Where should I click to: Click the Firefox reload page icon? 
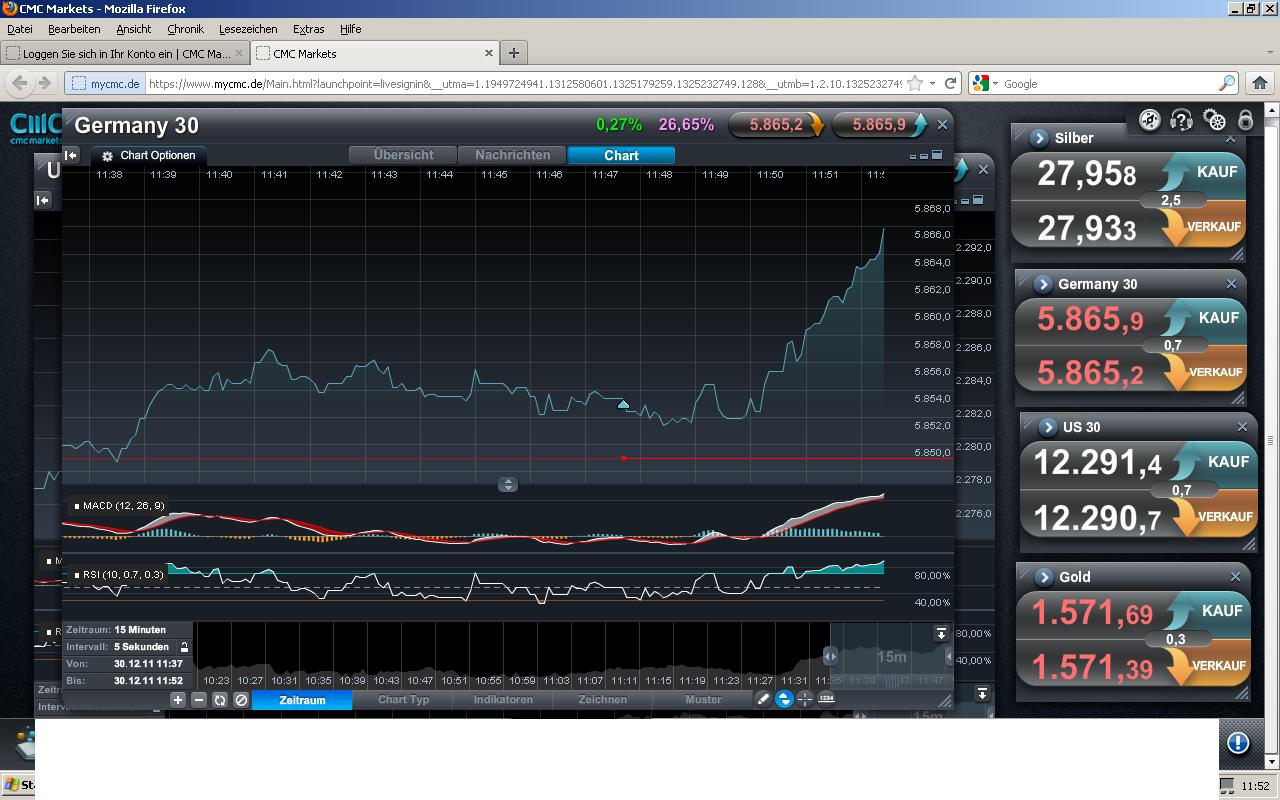[x=950, y=84]
